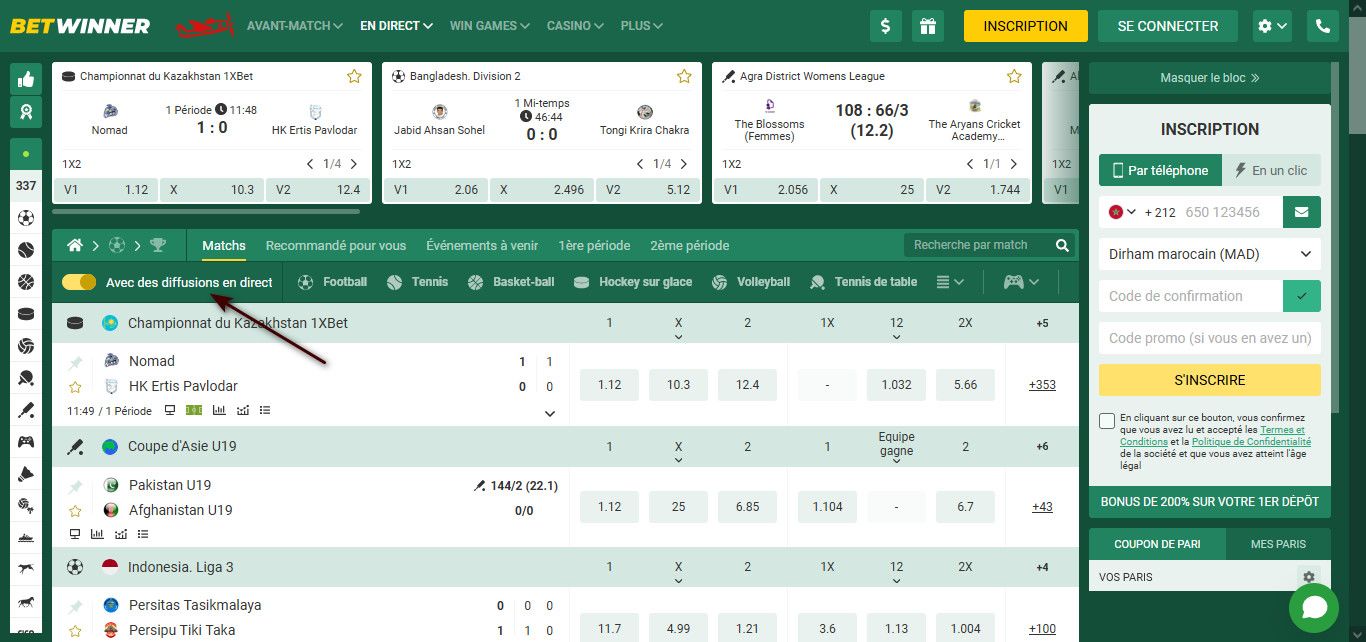Screen dimensions: 1366x642
Task: Click the dollar sign payments icon
Action: pyautogui.click(x=885, y=26)
